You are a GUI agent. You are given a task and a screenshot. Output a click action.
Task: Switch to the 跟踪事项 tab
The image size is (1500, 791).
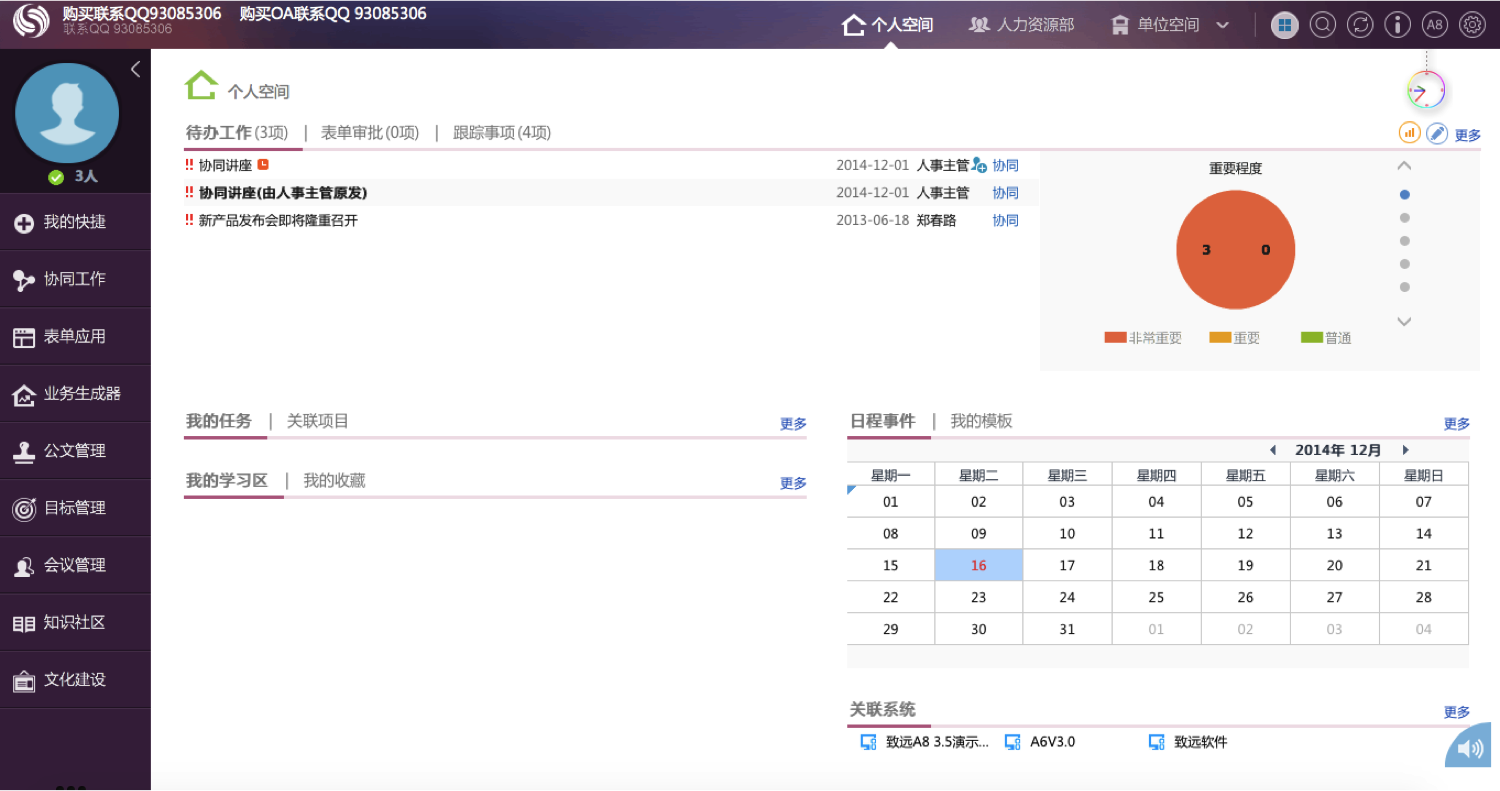[x=501, y=133]
